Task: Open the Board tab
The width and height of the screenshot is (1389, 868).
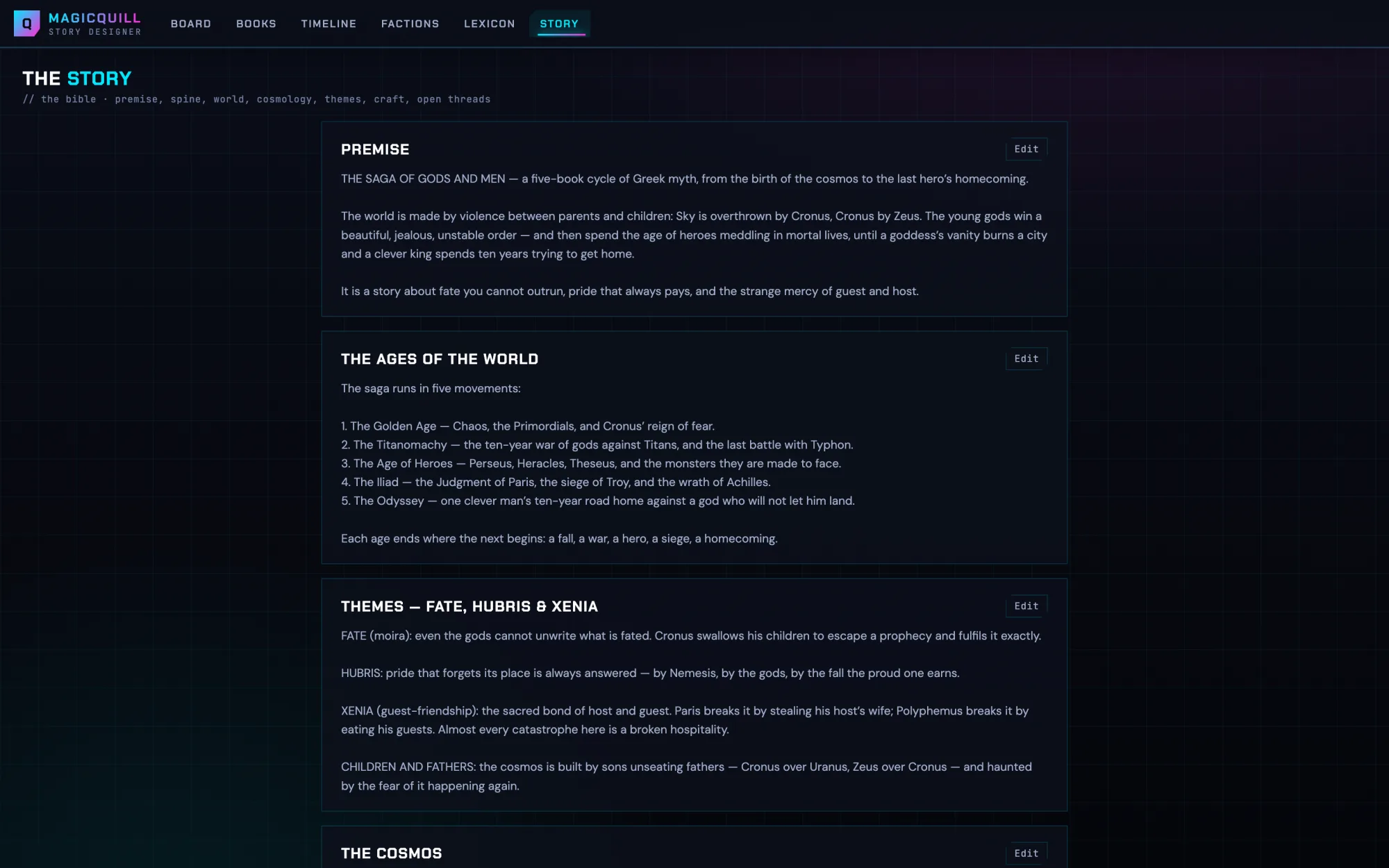Action: click(191, 24)
